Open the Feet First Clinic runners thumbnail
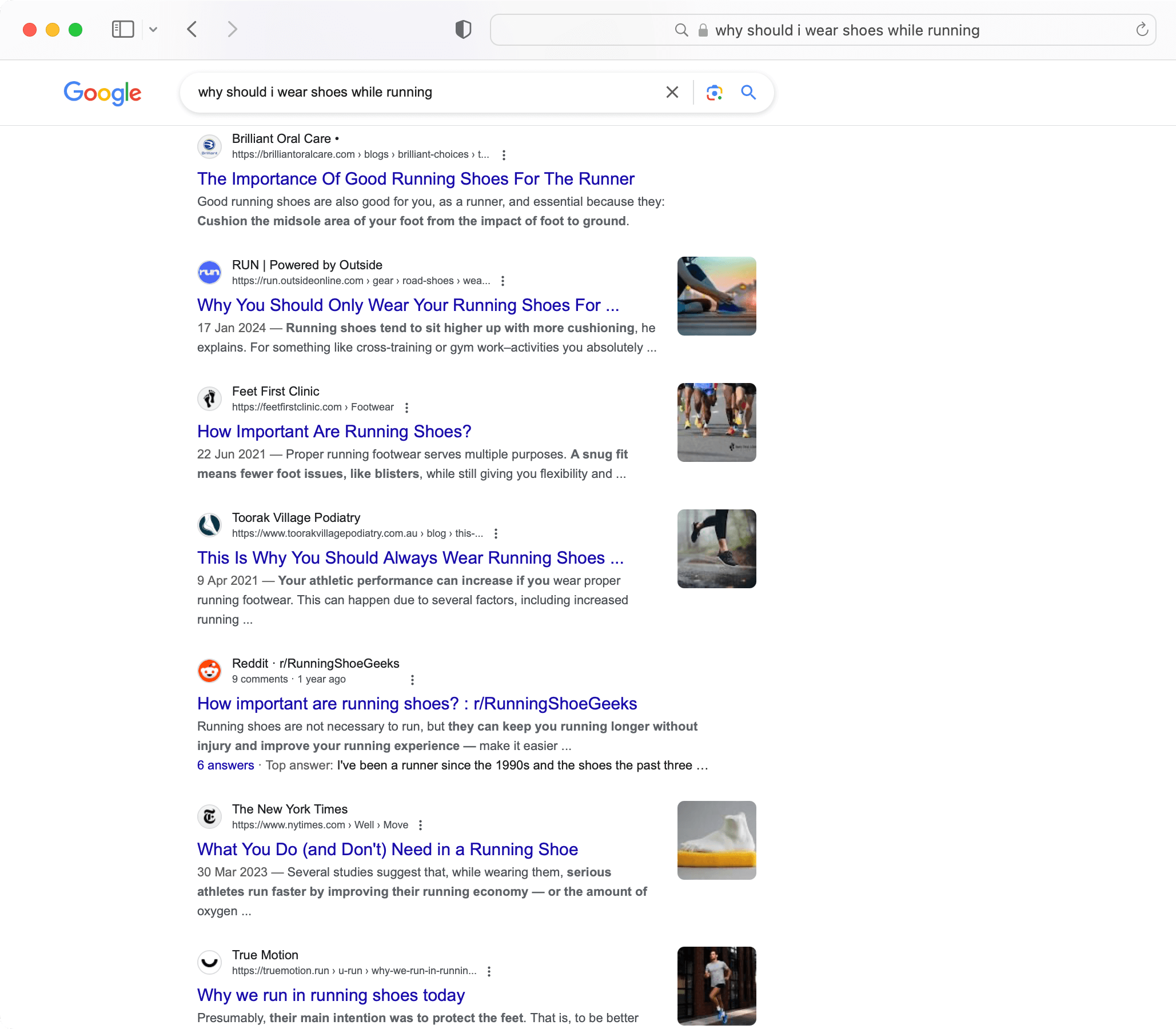The height and width of the screenshot is (1029, 1176). [716, 422]
